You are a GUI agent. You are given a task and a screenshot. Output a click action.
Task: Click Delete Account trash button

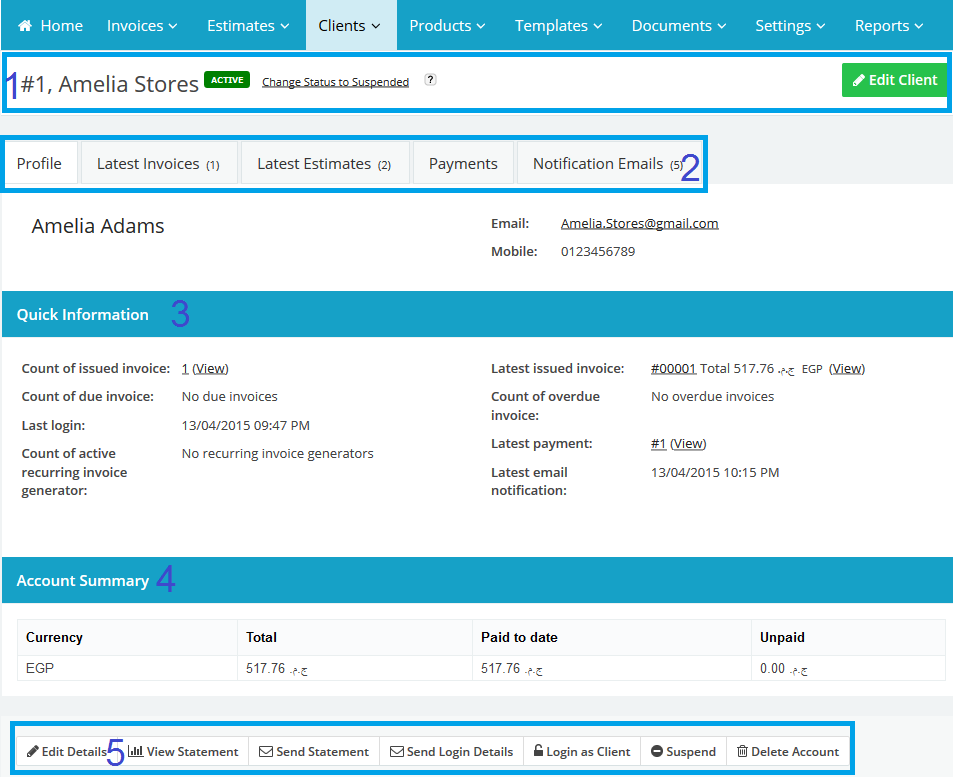787,752
